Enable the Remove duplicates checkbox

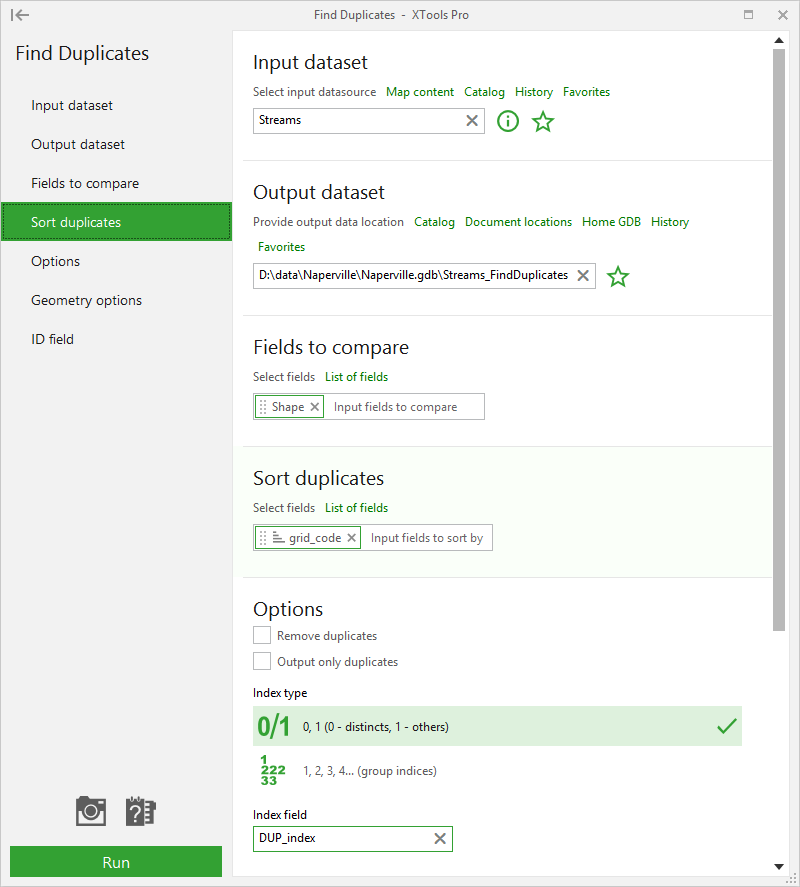click(262, 635)
